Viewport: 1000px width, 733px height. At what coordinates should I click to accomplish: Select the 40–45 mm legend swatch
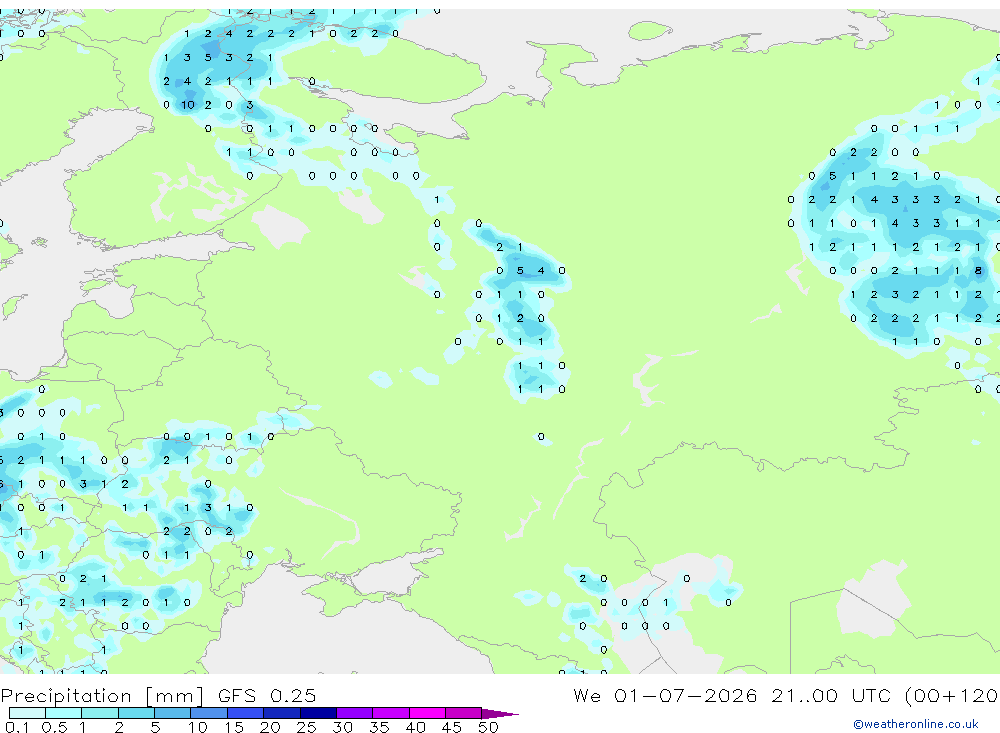coord(427,713)
